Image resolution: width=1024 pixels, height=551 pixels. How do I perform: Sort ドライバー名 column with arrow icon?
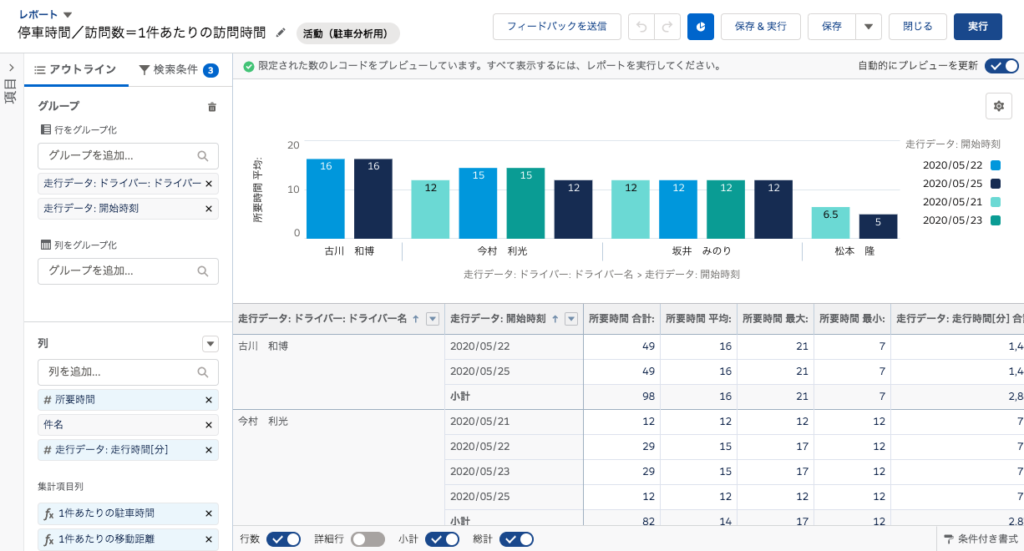[x=416, y=319]
